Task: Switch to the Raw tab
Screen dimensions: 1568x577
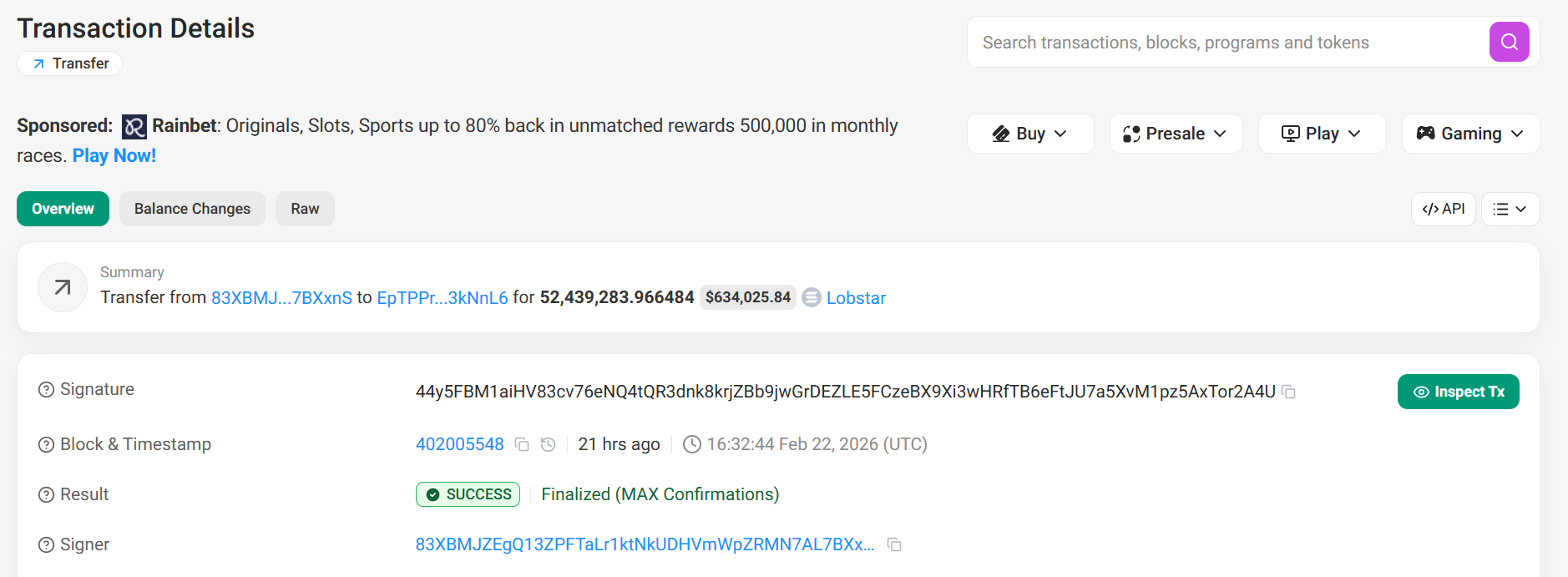Action: (305, 209)
